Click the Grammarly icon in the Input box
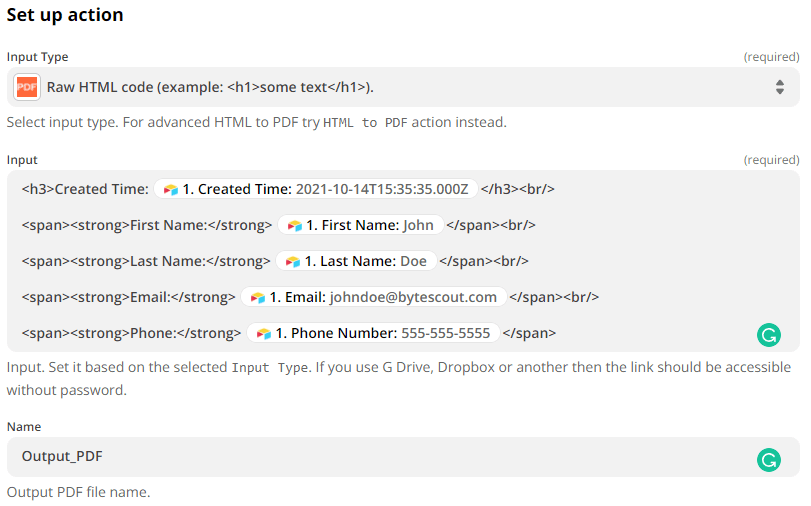The height and width of the screenshot is (506, 811). (769, 335)
